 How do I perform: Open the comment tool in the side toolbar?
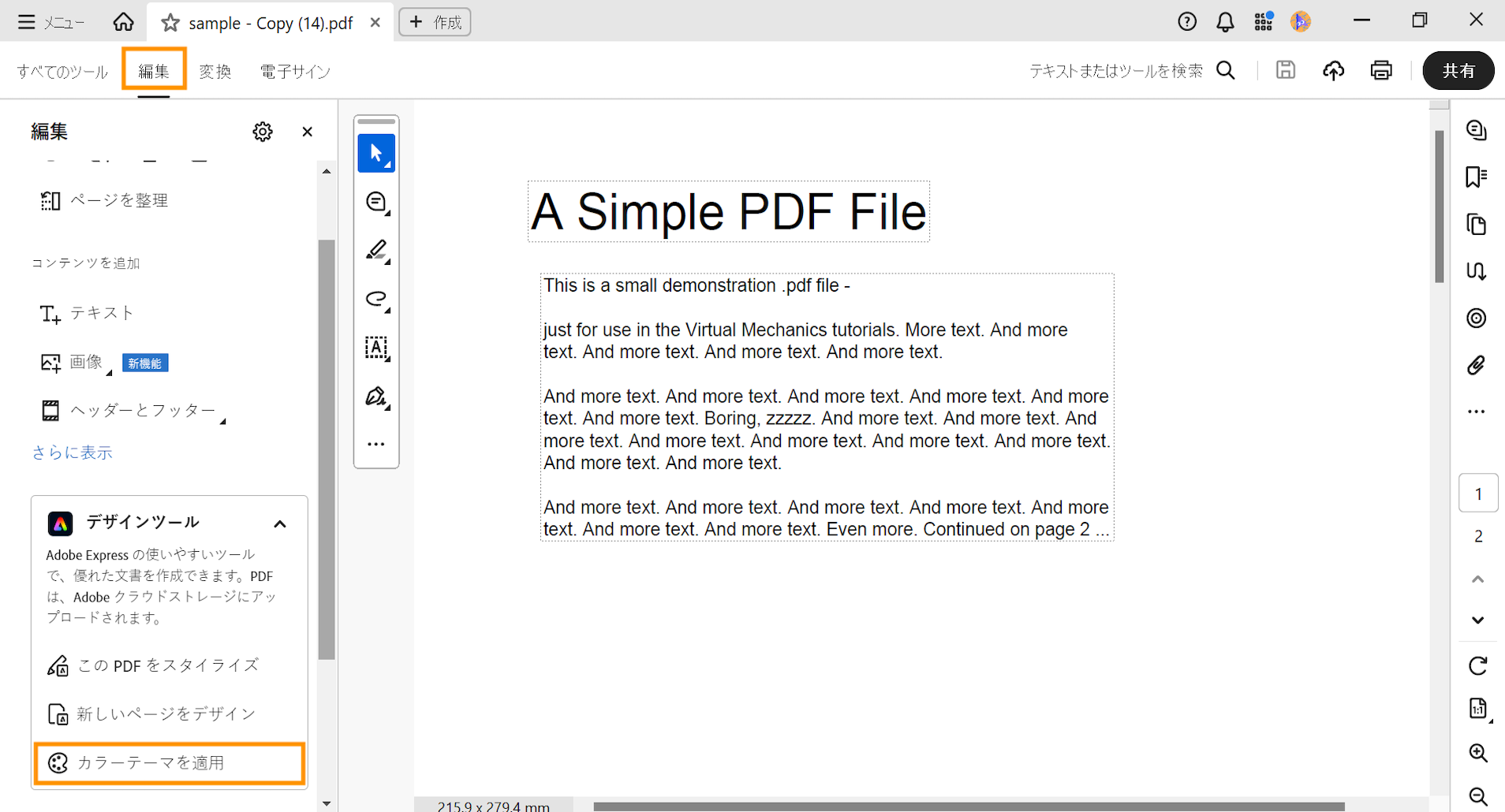(x=376, y=203)
